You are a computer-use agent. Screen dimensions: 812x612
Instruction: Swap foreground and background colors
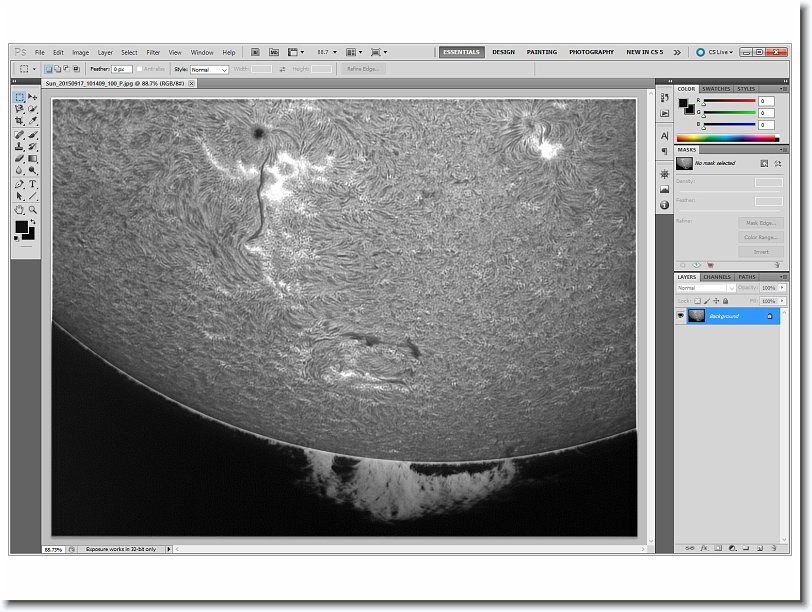pyautogui.click(x=33, y=222)
